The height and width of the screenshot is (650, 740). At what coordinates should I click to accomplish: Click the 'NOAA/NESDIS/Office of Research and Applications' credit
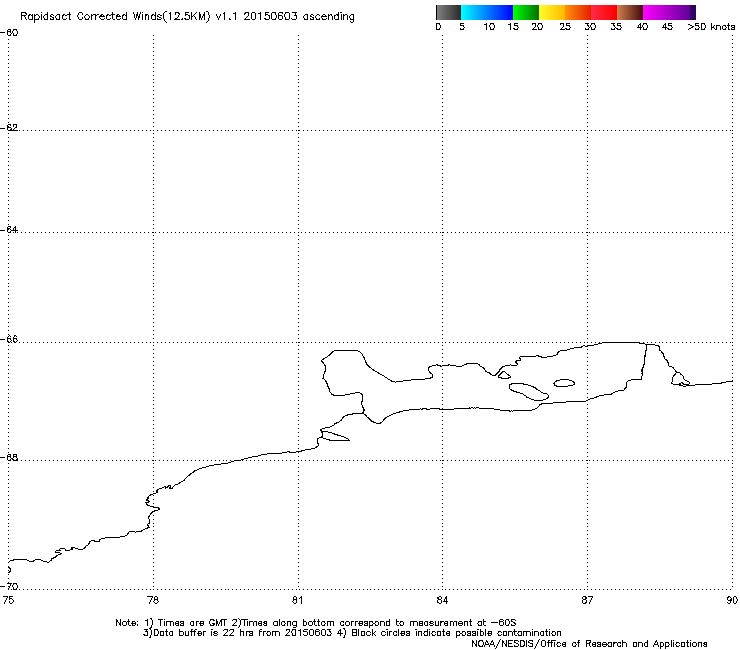pyautogui.click(x=589, y=644)
